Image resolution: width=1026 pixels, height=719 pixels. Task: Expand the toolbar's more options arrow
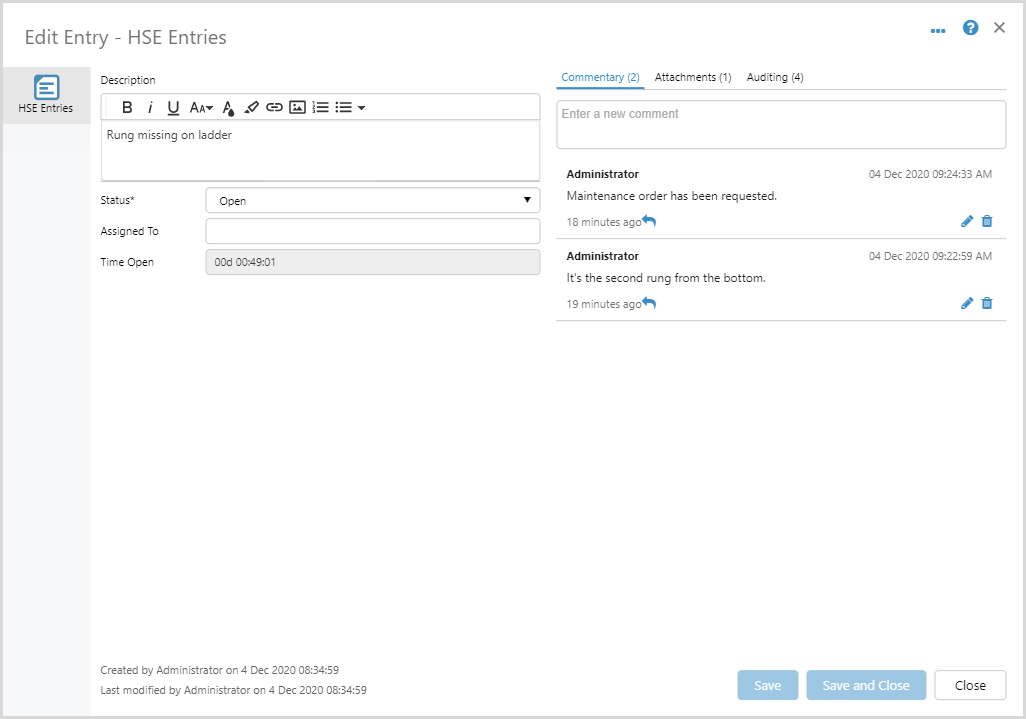pyautogui.click(x=361, y=108)
